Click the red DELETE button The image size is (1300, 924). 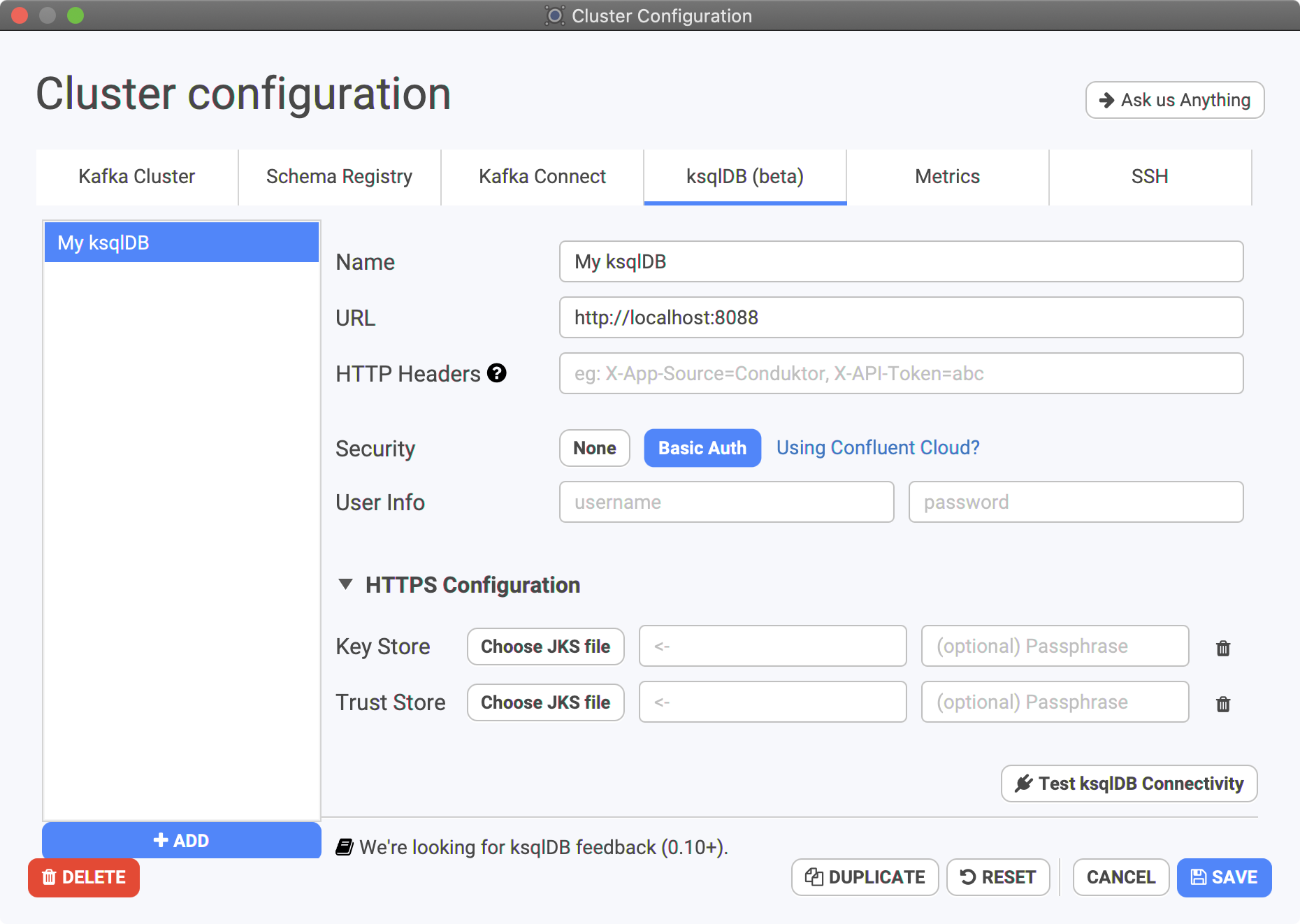(84, 877)
